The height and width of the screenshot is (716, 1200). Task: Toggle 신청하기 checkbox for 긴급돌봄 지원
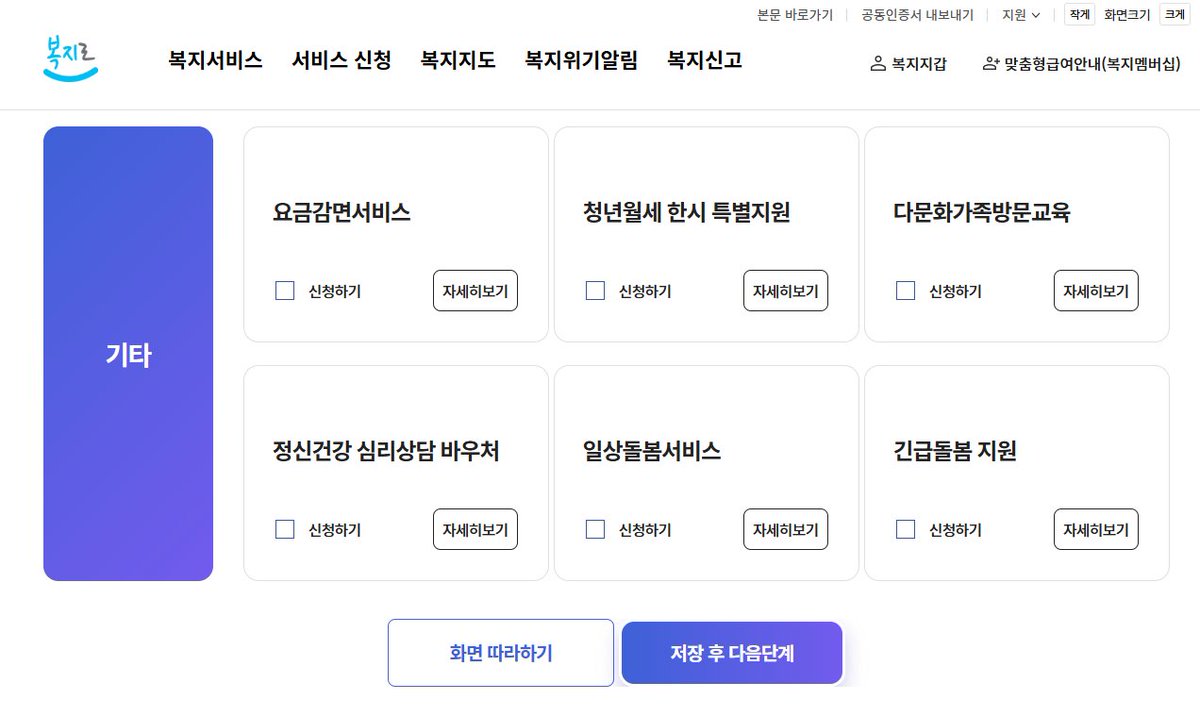[x=906, y=530]
